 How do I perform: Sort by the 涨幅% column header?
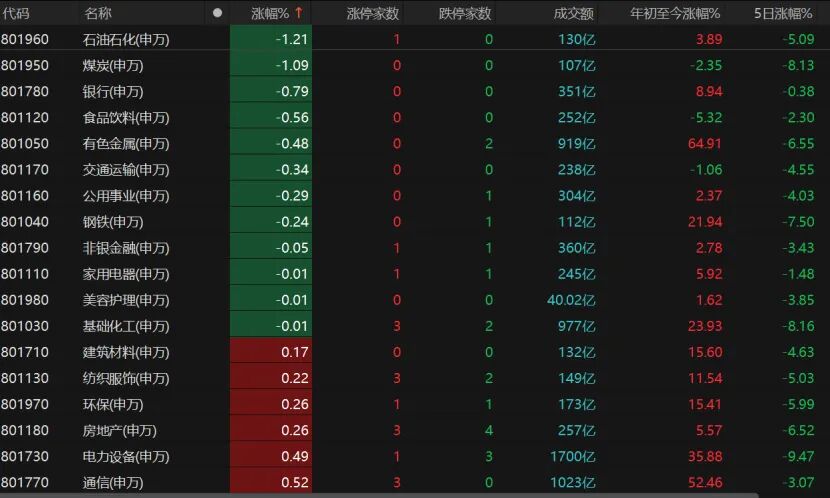(x=269, y=13)
